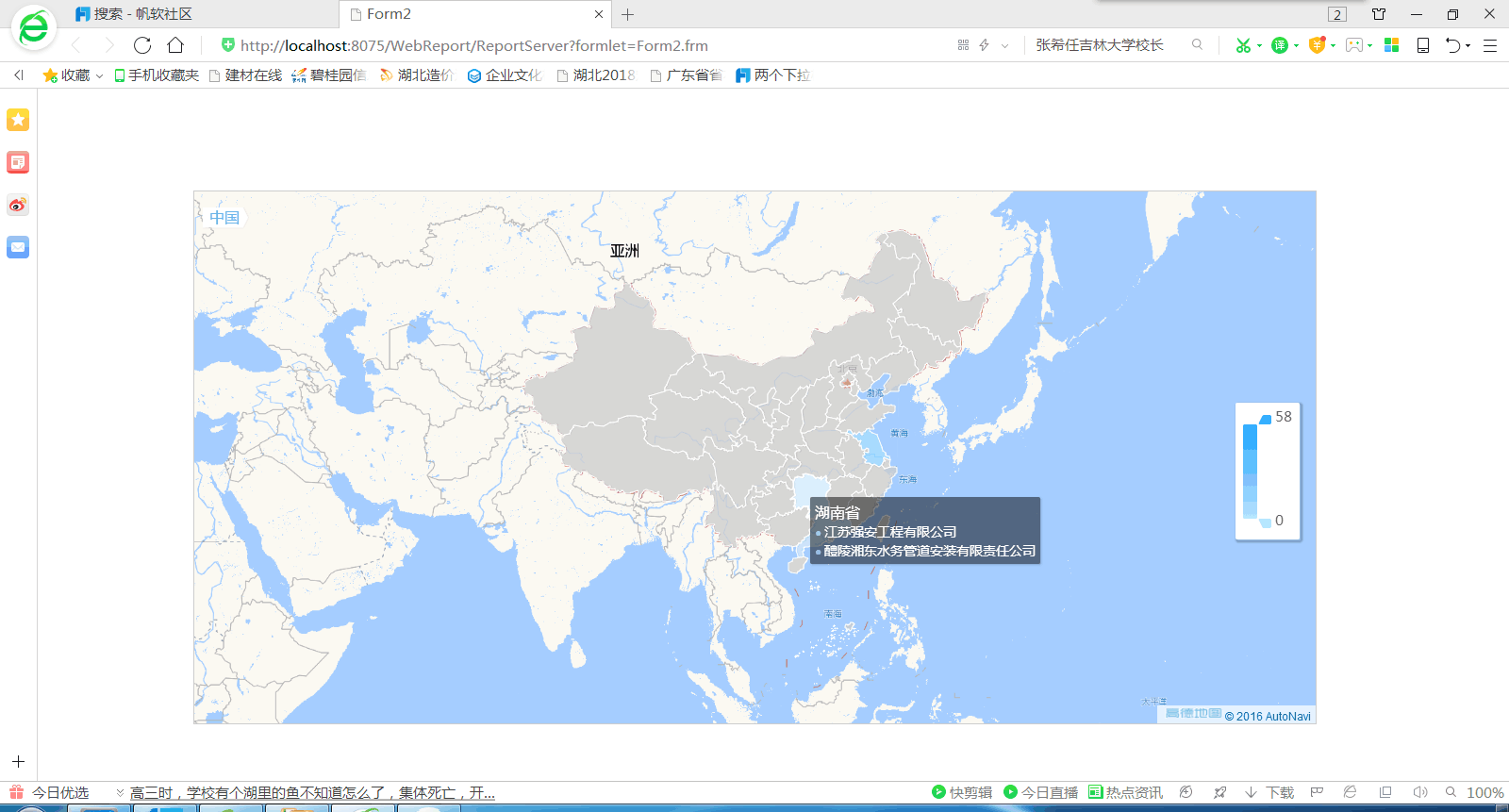Click the rocket accelerator status icon
Screen dimensions: 1509x812
tap(1219, 792)
